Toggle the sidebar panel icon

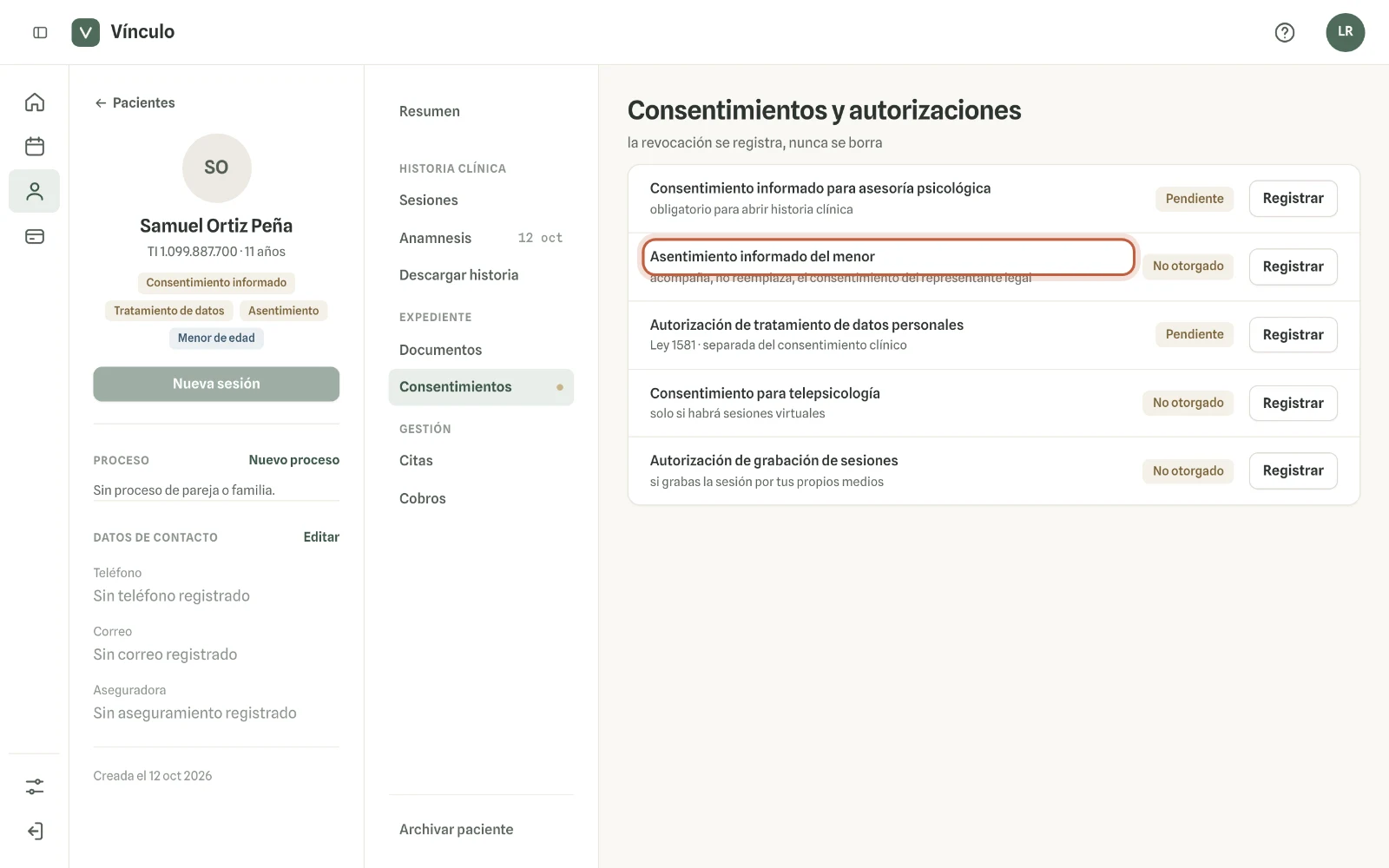point(40,32)
